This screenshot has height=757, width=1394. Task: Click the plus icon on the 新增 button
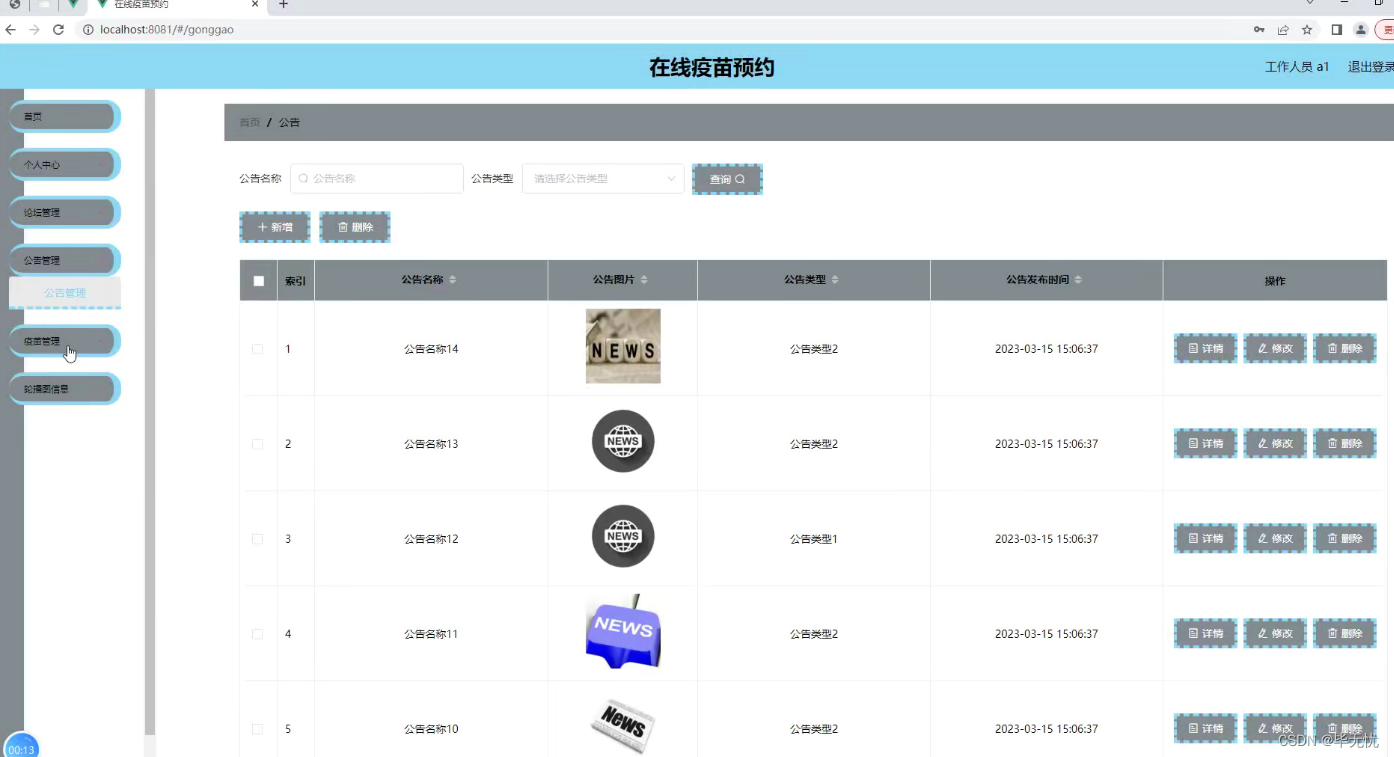point(261,227)
